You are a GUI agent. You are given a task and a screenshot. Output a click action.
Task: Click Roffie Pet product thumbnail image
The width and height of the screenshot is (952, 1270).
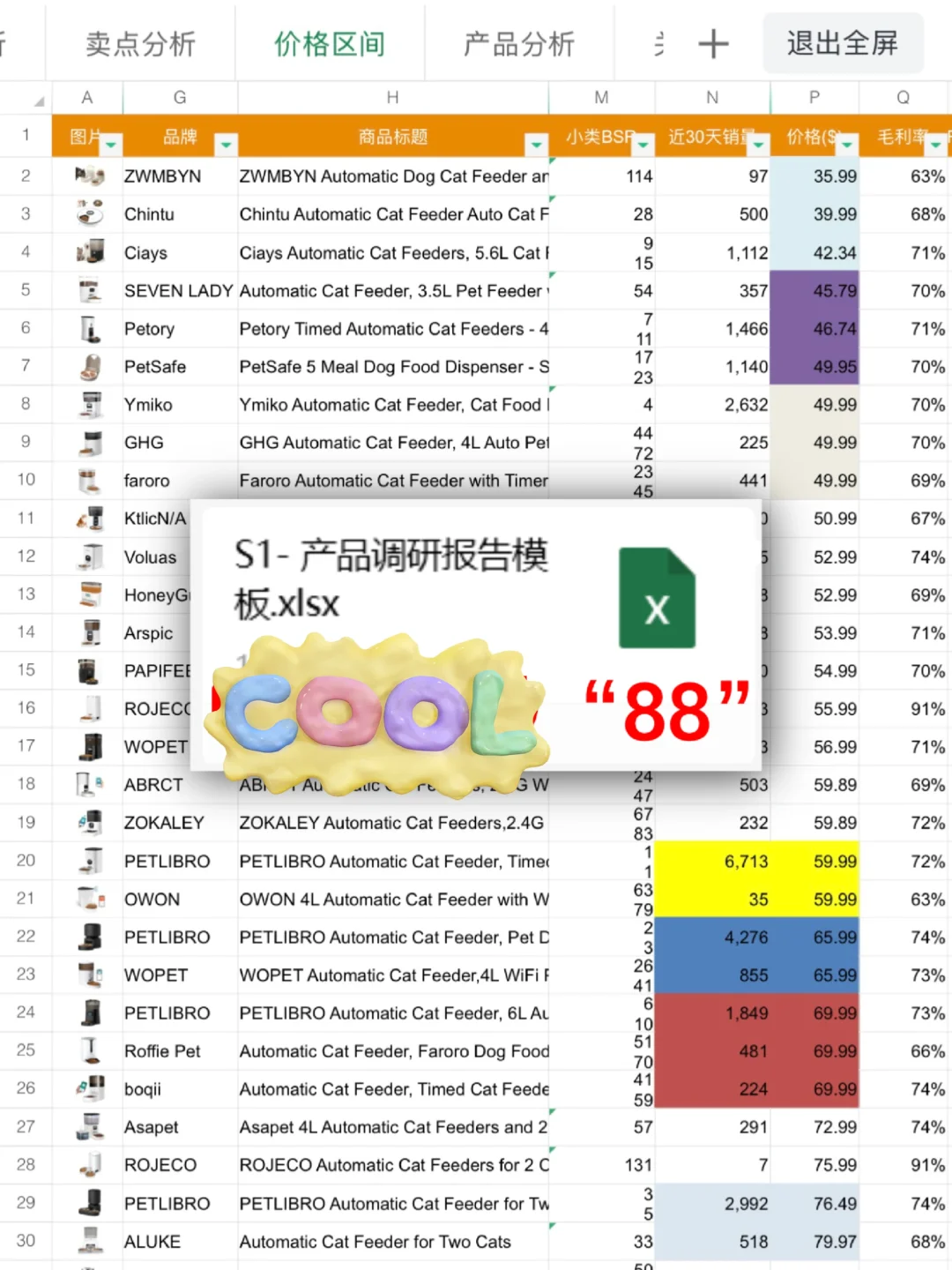[x=89, y=1051]
